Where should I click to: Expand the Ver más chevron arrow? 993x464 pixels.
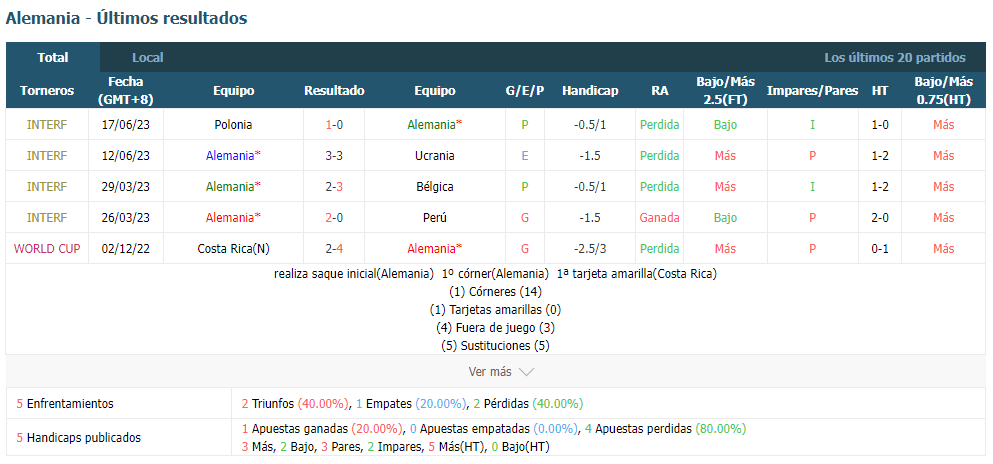[526, 372]
